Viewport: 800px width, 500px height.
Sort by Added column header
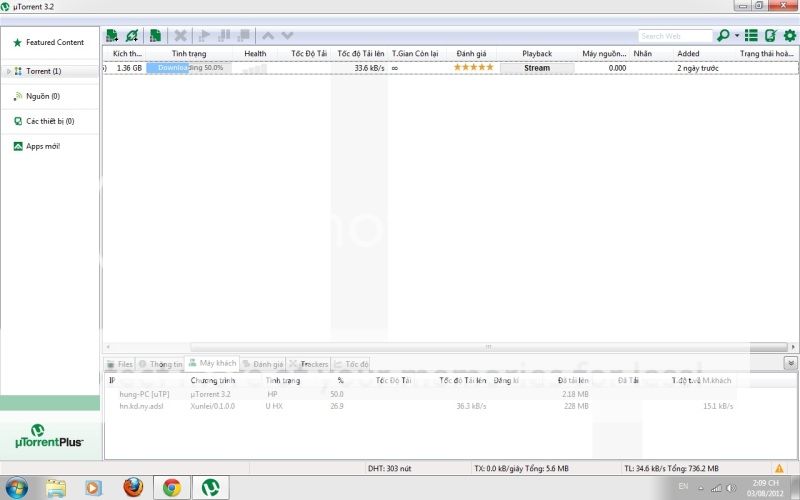coord(688,54)
